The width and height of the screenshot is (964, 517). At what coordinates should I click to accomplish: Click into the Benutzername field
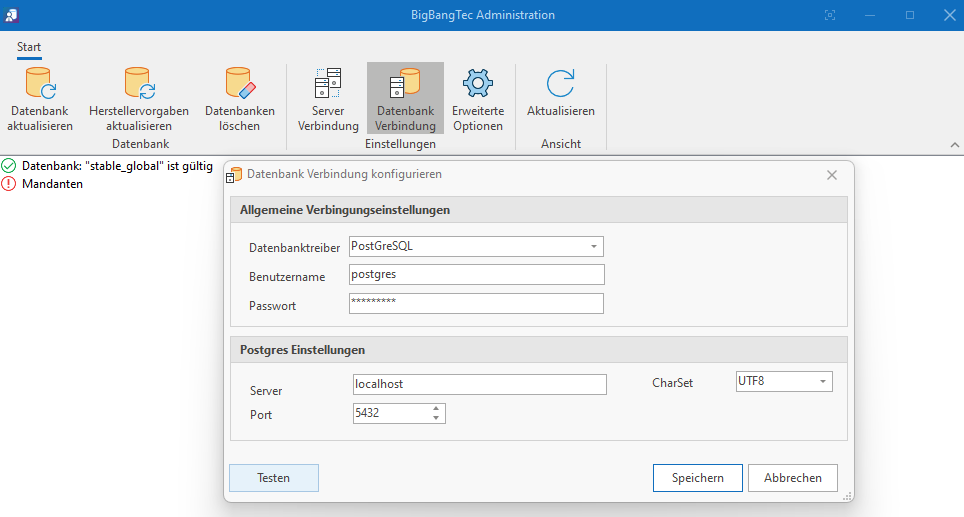(x=476, y=274)
